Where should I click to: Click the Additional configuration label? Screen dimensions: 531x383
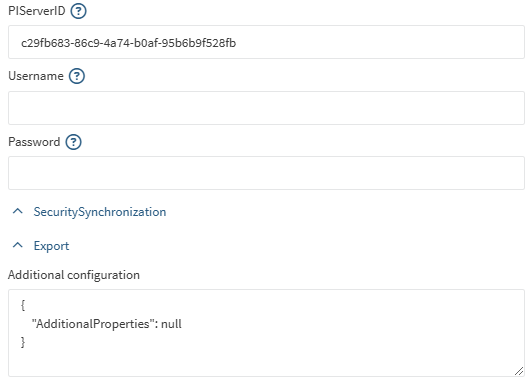74,275
